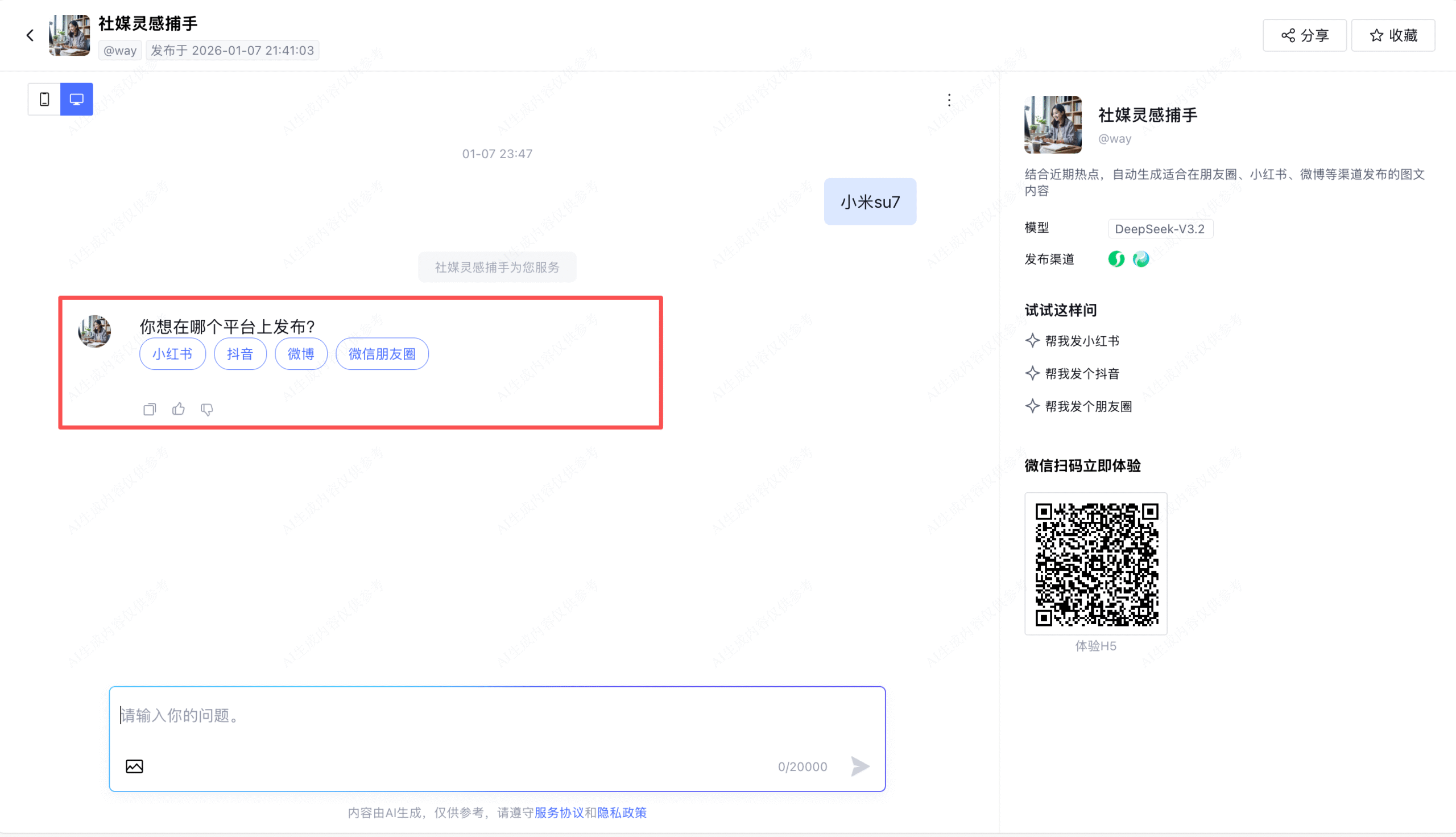Image resolution: width=1456 pixels, height=837 pixels.
Task: Open the three-dot more options menu
Action: pyautogui.click(x=949, y=101)
